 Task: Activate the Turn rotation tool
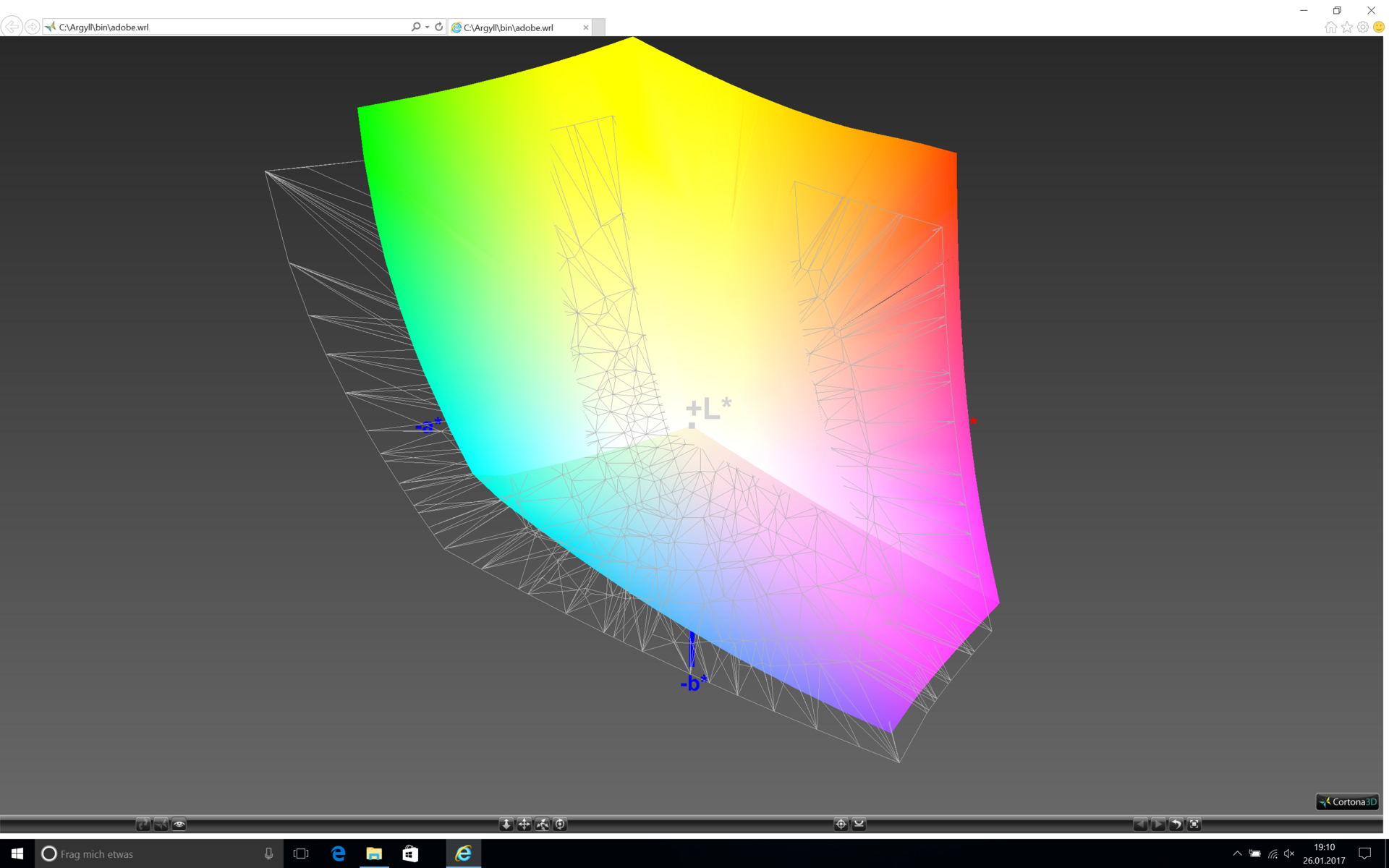click(542, 824)
